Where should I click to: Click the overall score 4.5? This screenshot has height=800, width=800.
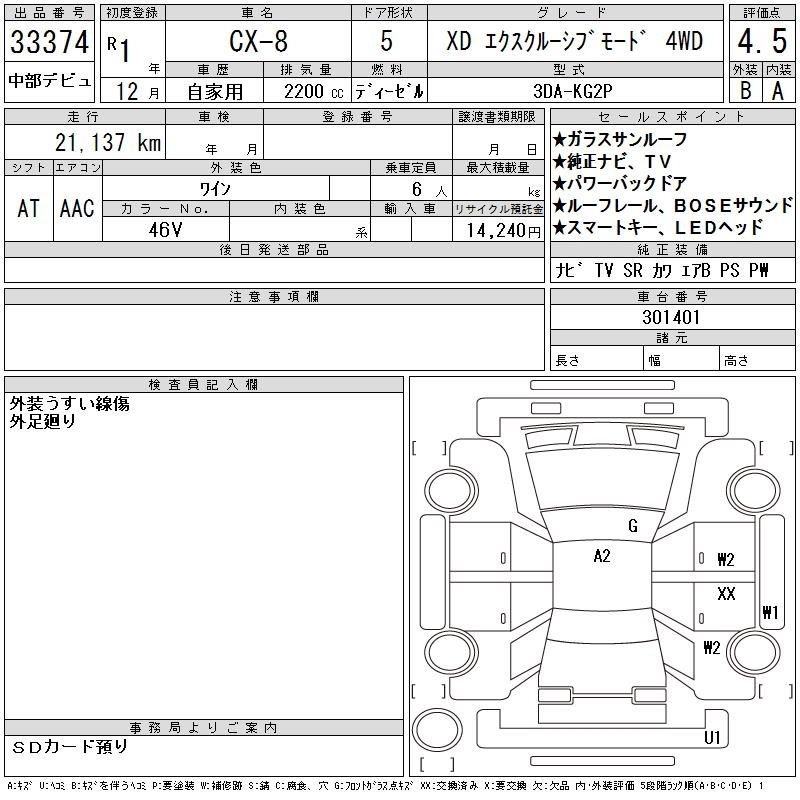(x=762, y=41)
